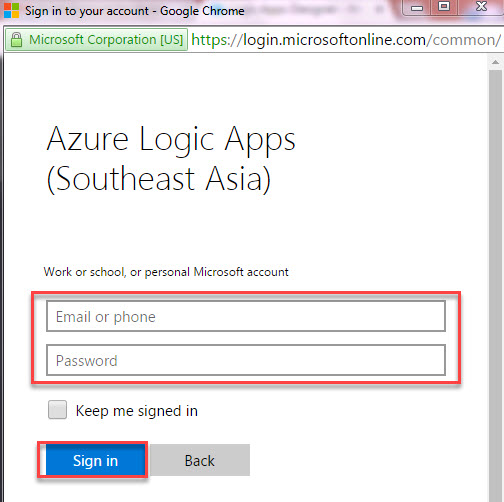Click the /common/ path in address bar
Screen dimensions: 504x502
click(464, 40)
